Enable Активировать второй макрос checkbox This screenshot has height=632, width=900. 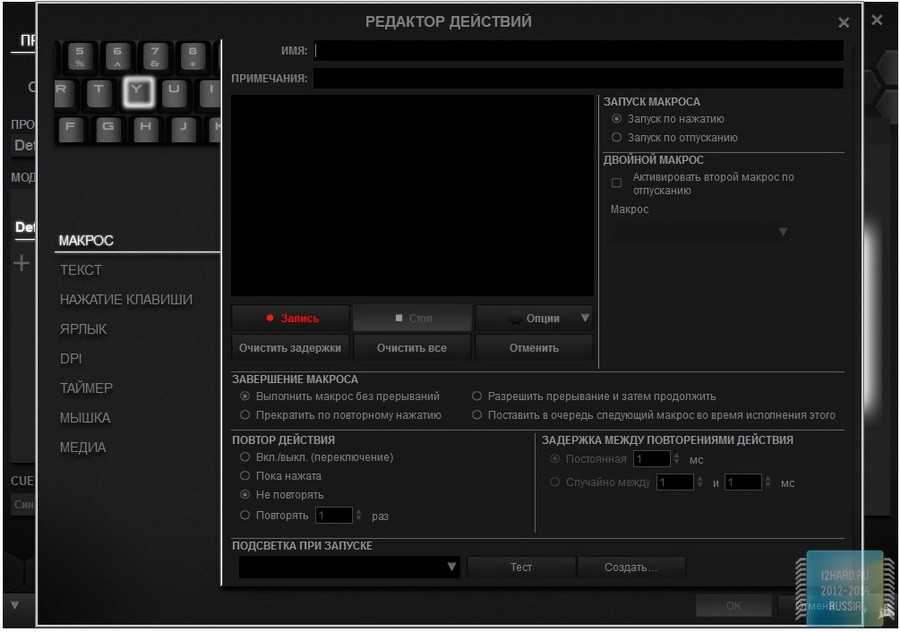click(x=616, y=183)
